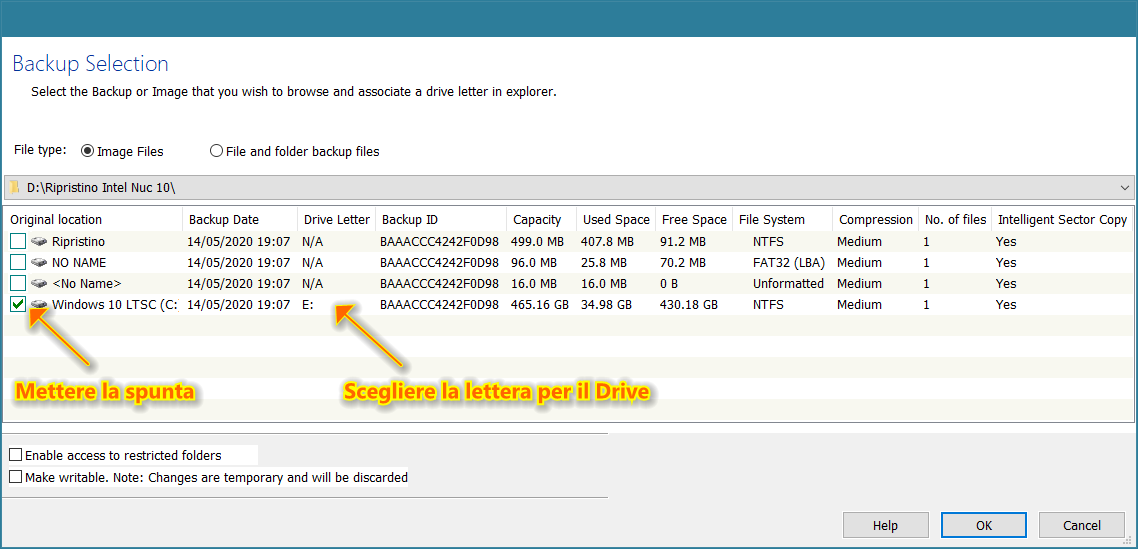Tick the NO NAME partition checkbox

point(18,262)
